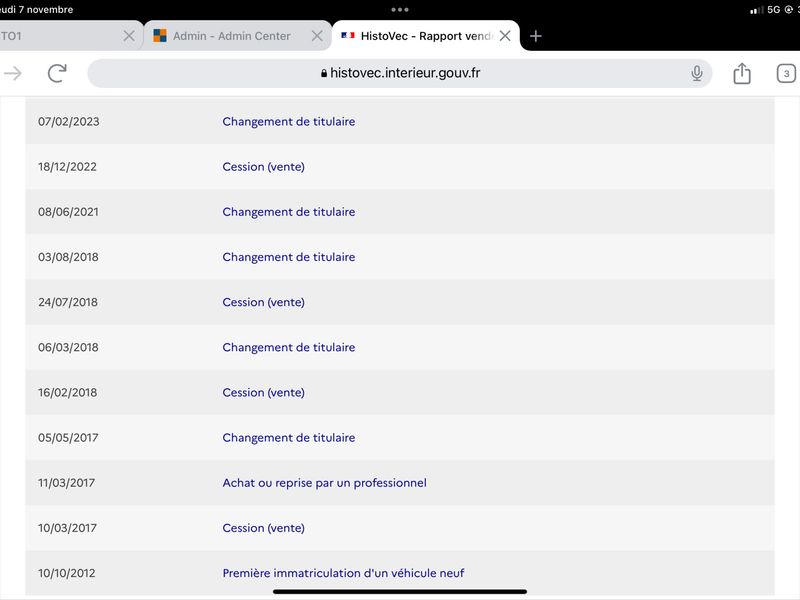Switch to the Admin - Admin Center tab
Viewport: 800px width, 600px height.
231,36
